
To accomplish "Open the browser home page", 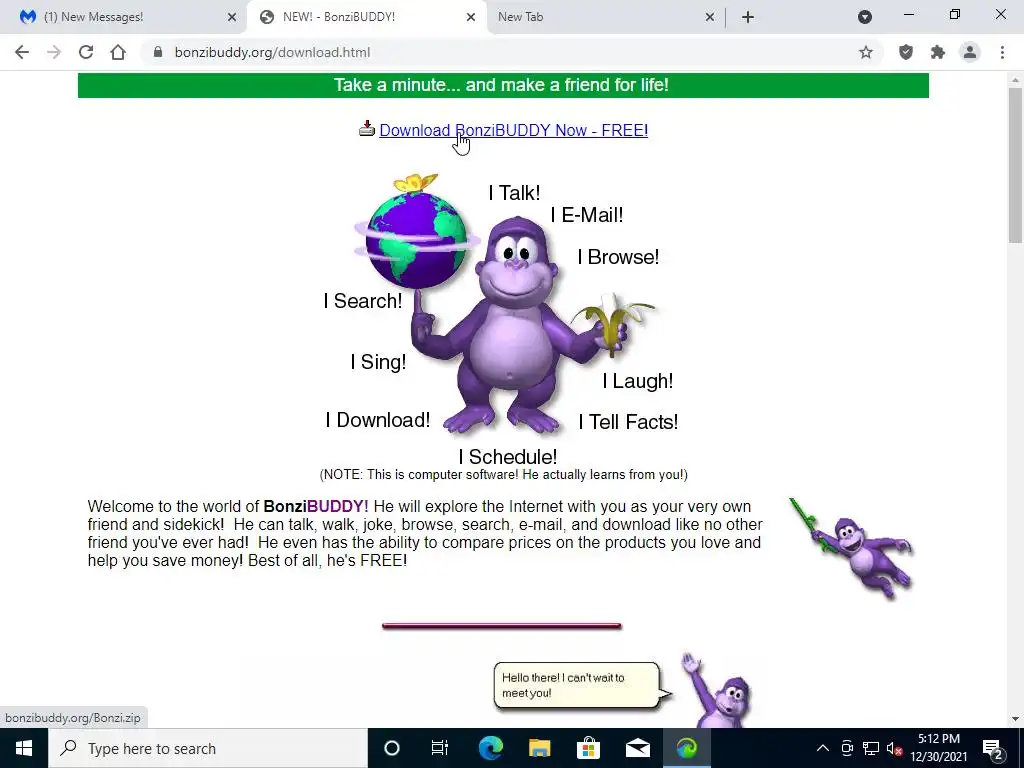I will 118,52.
